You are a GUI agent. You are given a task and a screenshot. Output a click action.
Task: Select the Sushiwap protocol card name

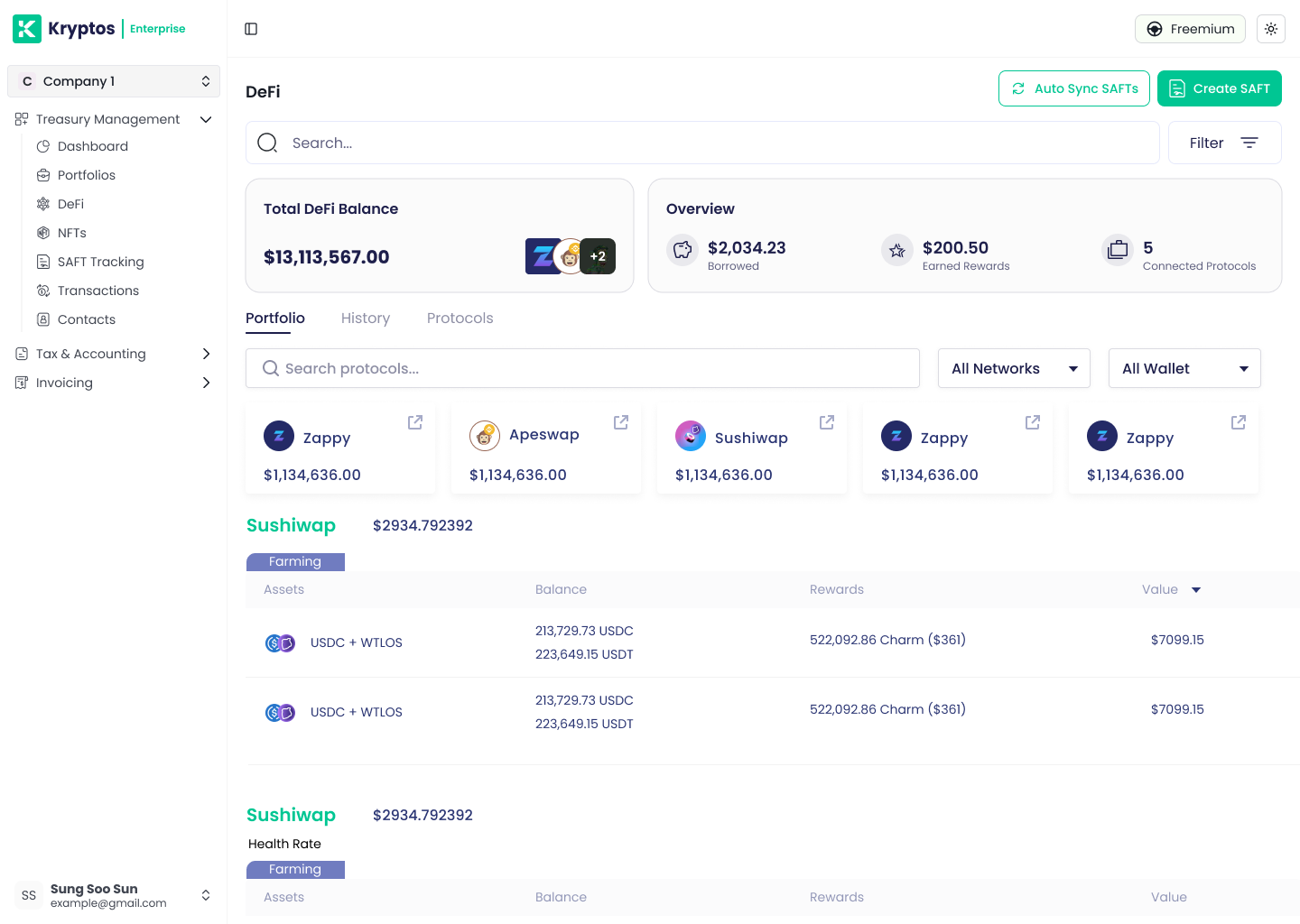(x=751, y=438)
